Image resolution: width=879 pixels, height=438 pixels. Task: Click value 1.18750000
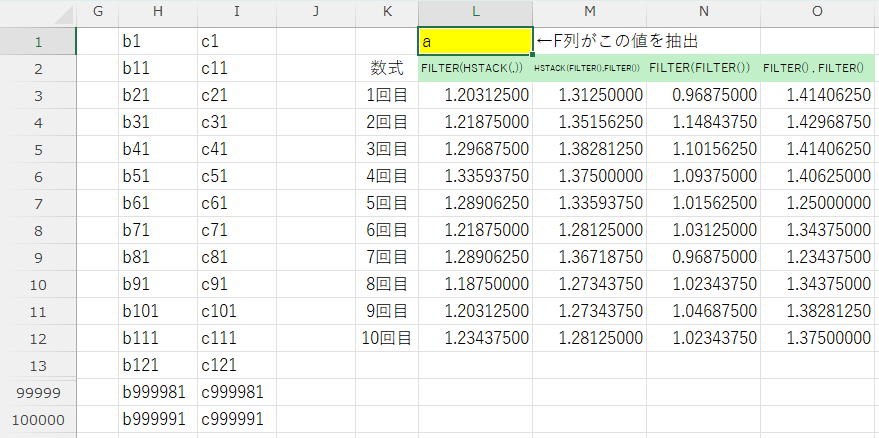475,284
